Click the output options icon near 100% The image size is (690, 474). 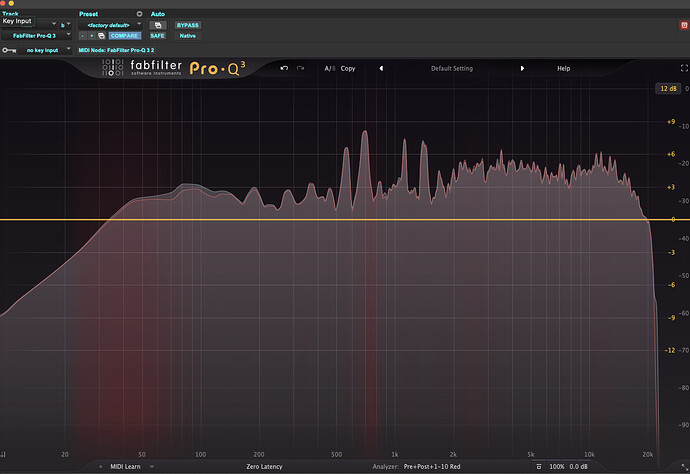tap(539, 467)
